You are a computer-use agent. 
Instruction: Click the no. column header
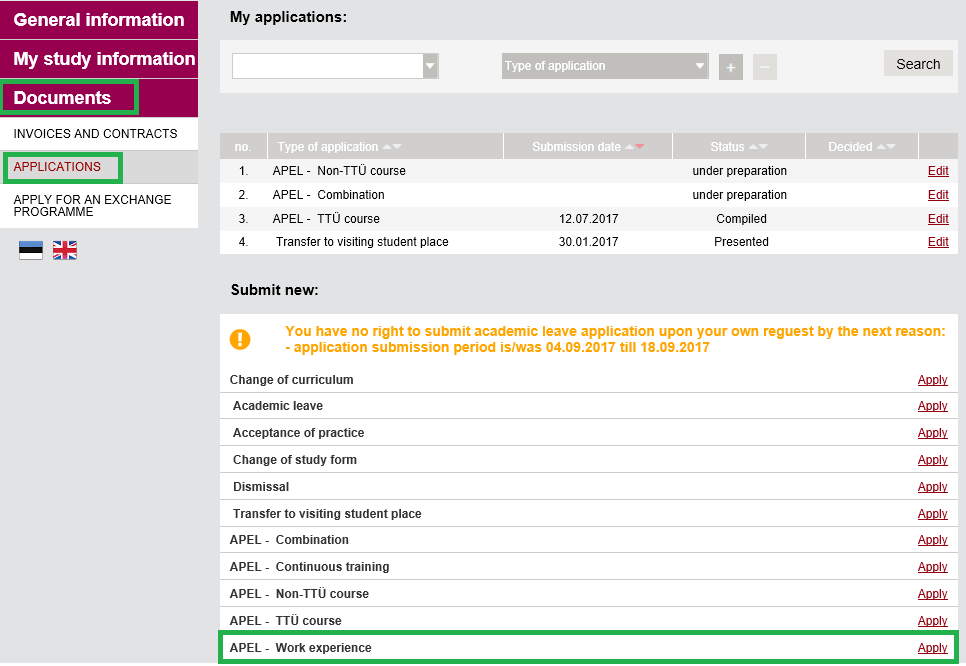(243, 147)
